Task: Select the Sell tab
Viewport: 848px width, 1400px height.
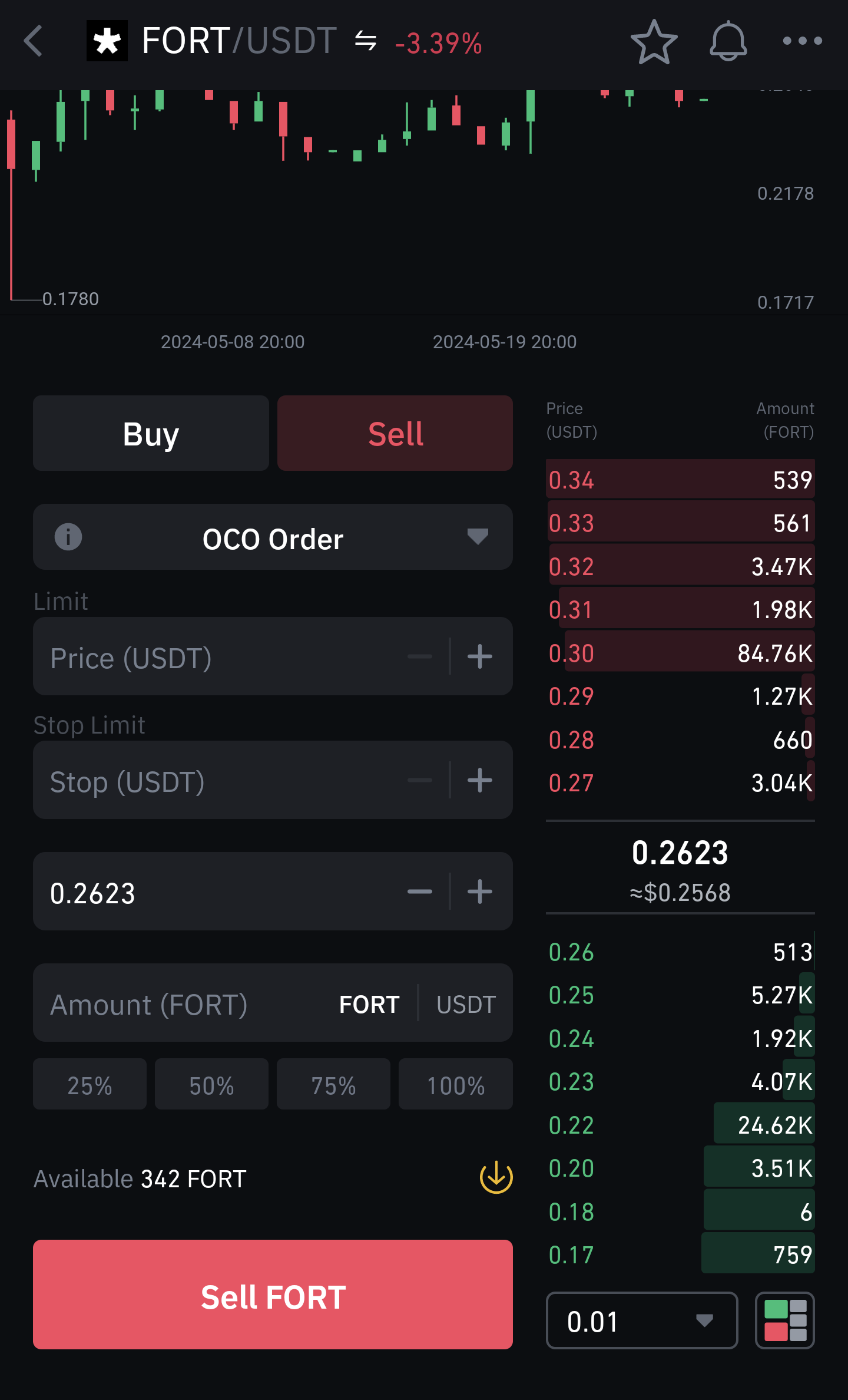Action: [395, 434]
